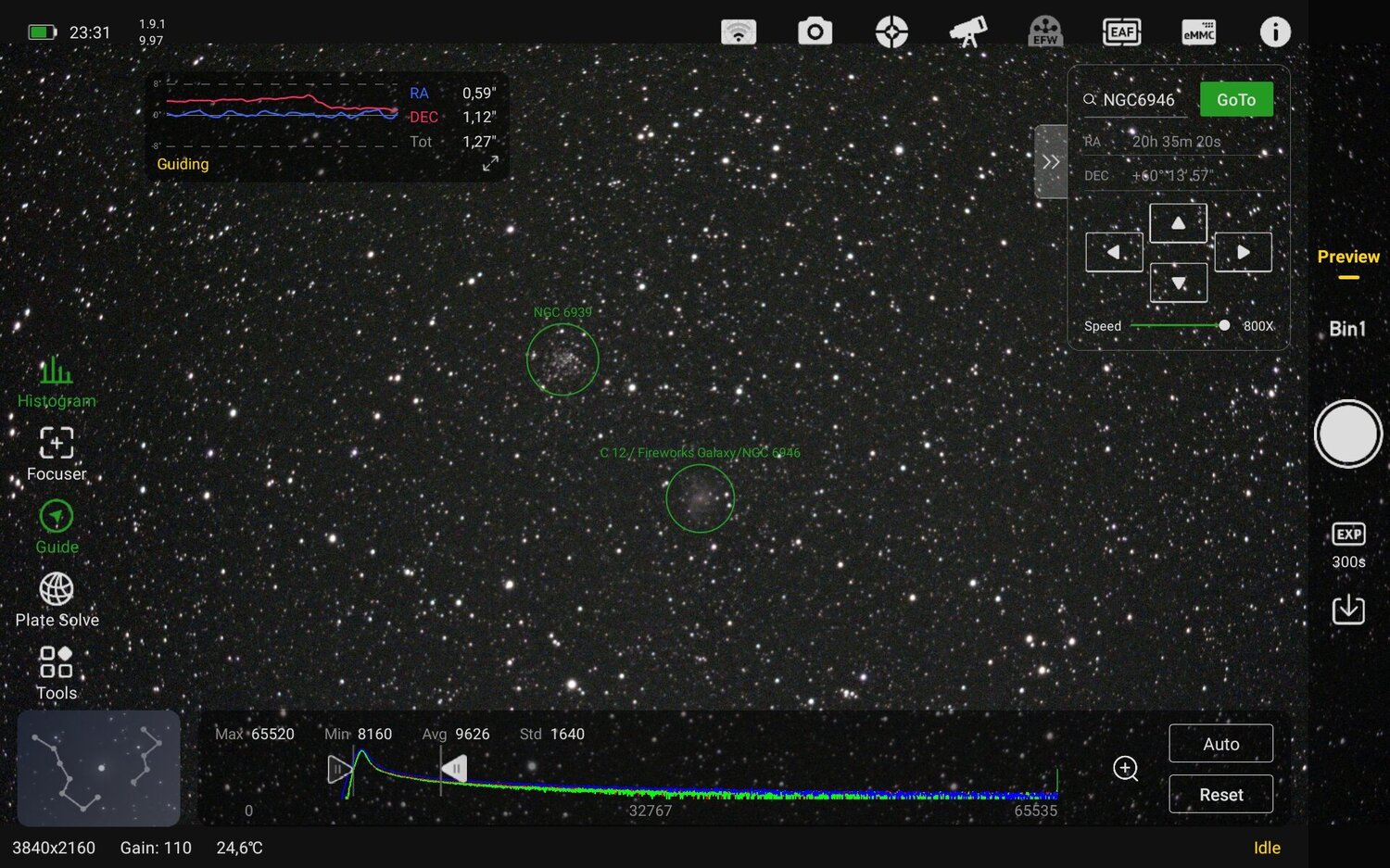Expand the Guiding graph
This screenshot has height=868, width=1390.
pyautogui.click(x=490, y=164)
